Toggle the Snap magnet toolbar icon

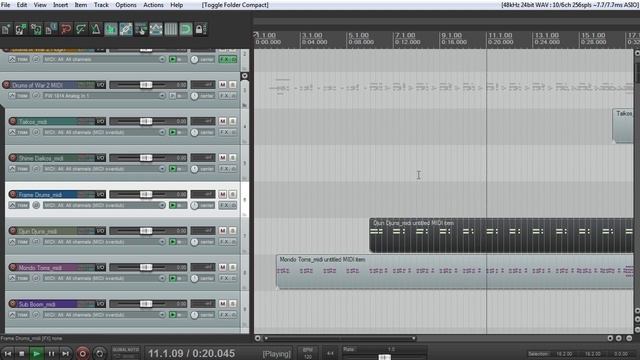pos(186,29)
